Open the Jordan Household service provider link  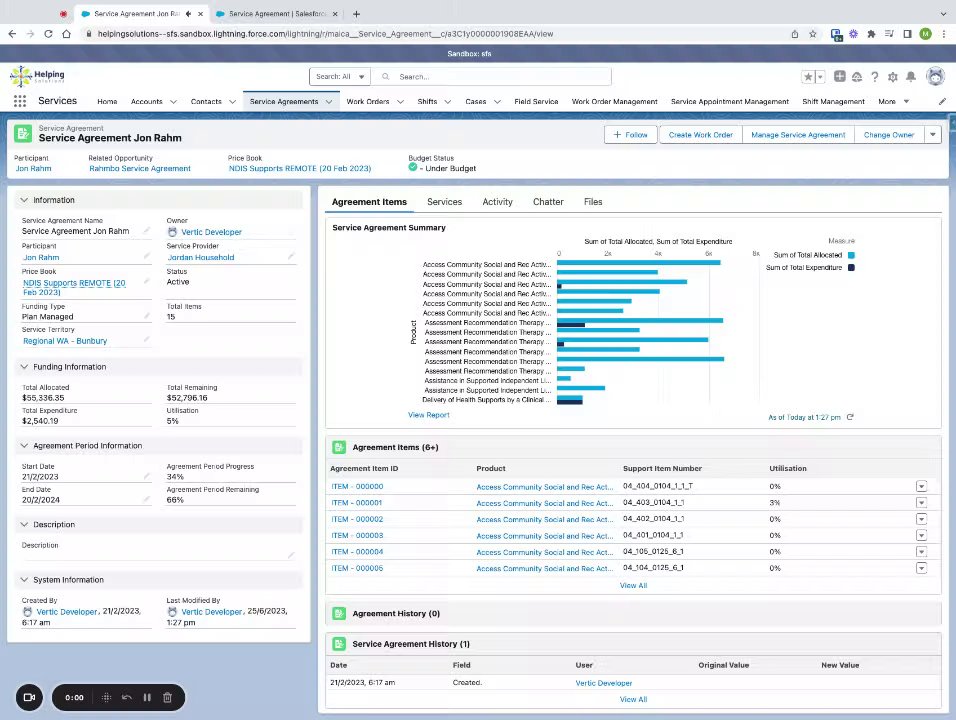[201, 257]
